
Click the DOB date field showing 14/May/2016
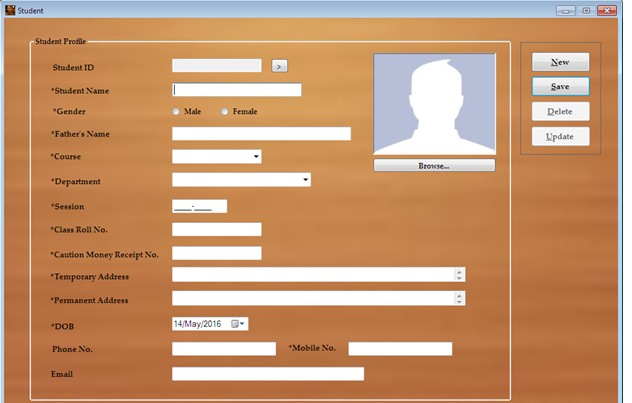(210, 324)
